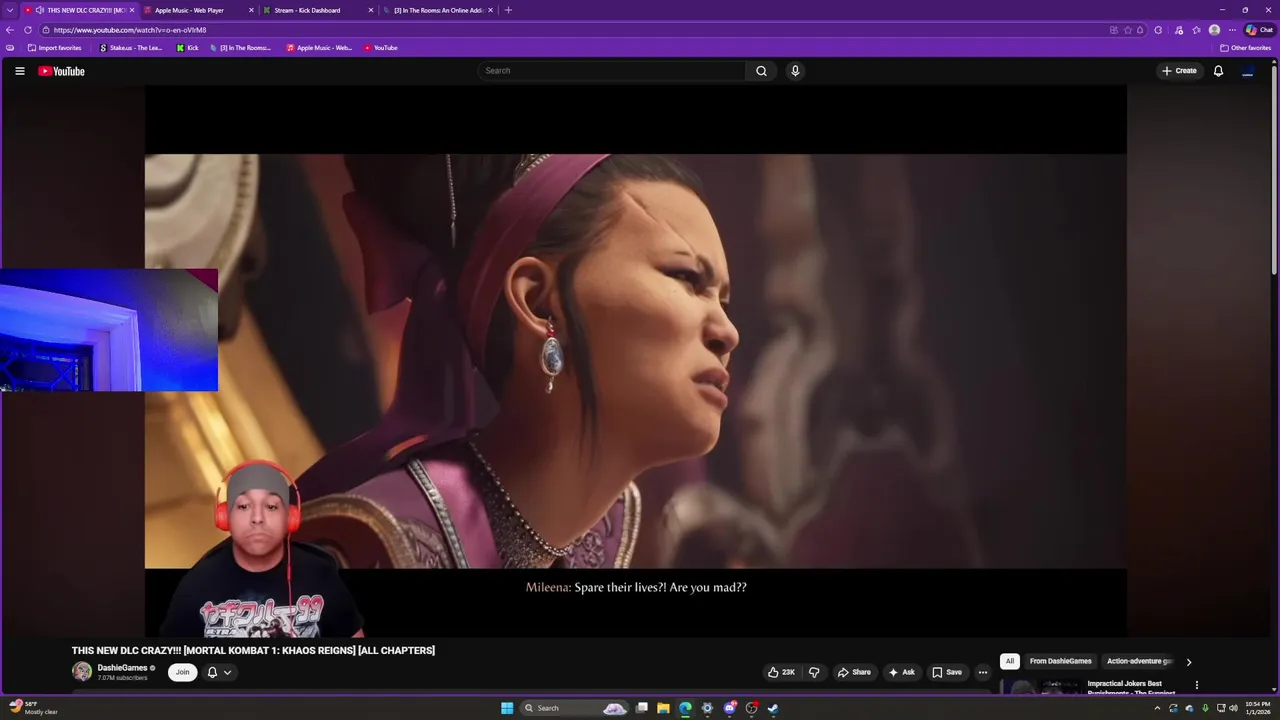Screen dimensions: 1280x720
Task: Go to YouTube home via logo
Action: coord(61,71)
